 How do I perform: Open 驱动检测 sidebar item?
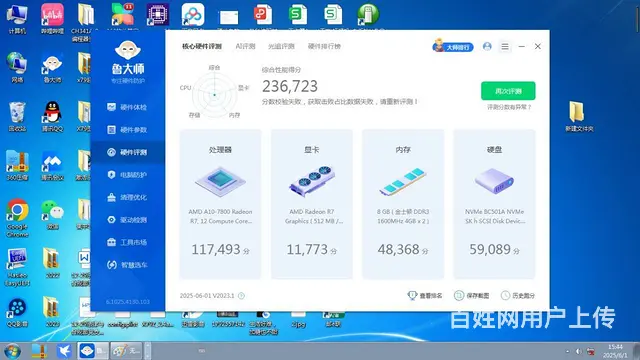point(127,220)
